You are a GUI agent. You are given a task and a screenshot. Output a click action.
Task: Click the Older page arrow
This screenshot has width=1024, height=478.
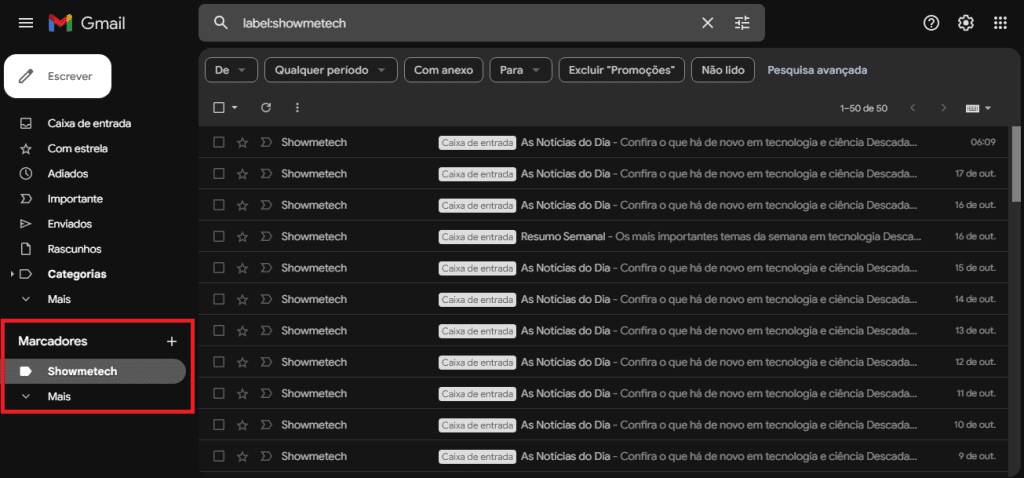pos(943,108)
